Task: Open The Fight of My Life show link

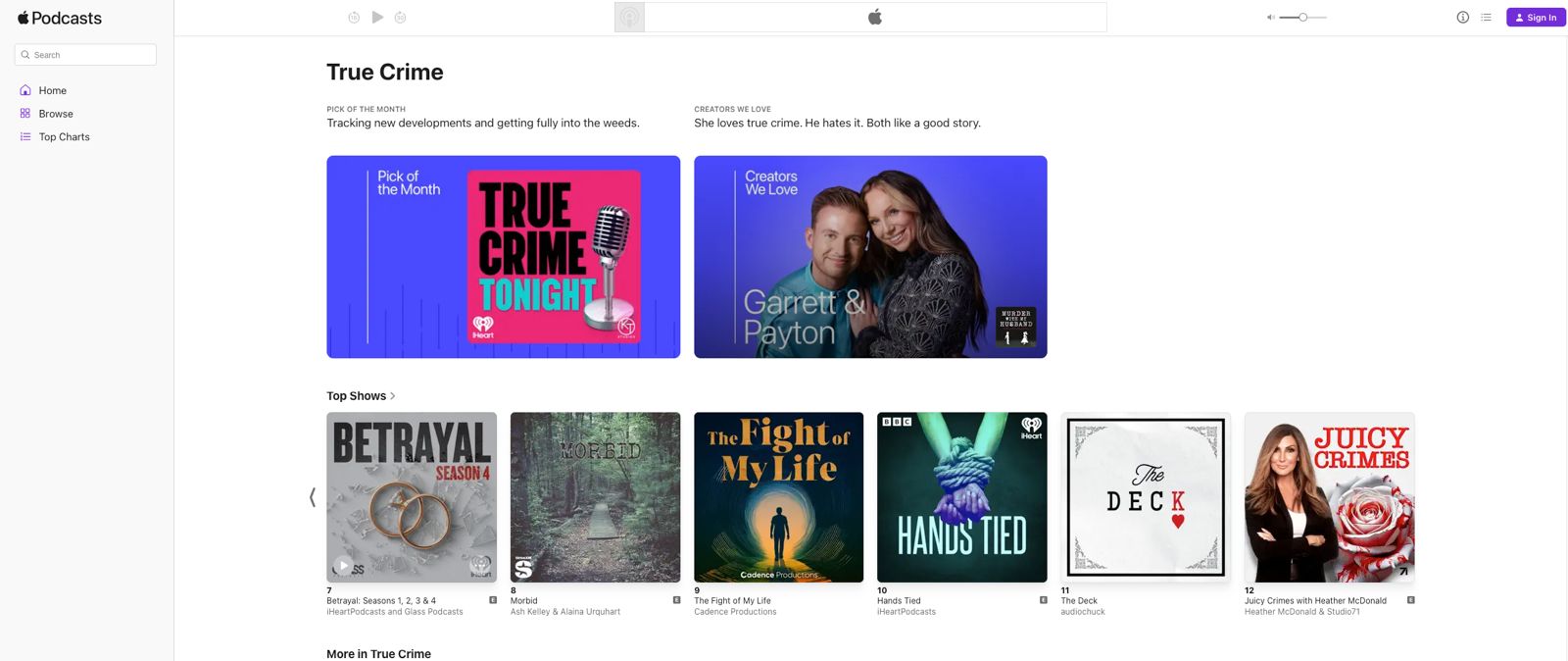Action: pyautogui.click(x=732, y=601)
